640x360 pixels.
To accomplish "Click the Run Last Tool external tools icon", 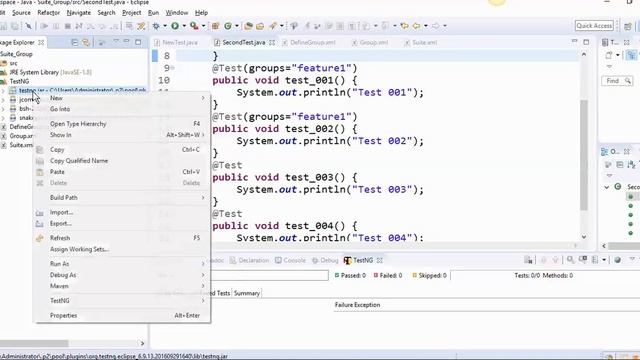I will point(194,26).
